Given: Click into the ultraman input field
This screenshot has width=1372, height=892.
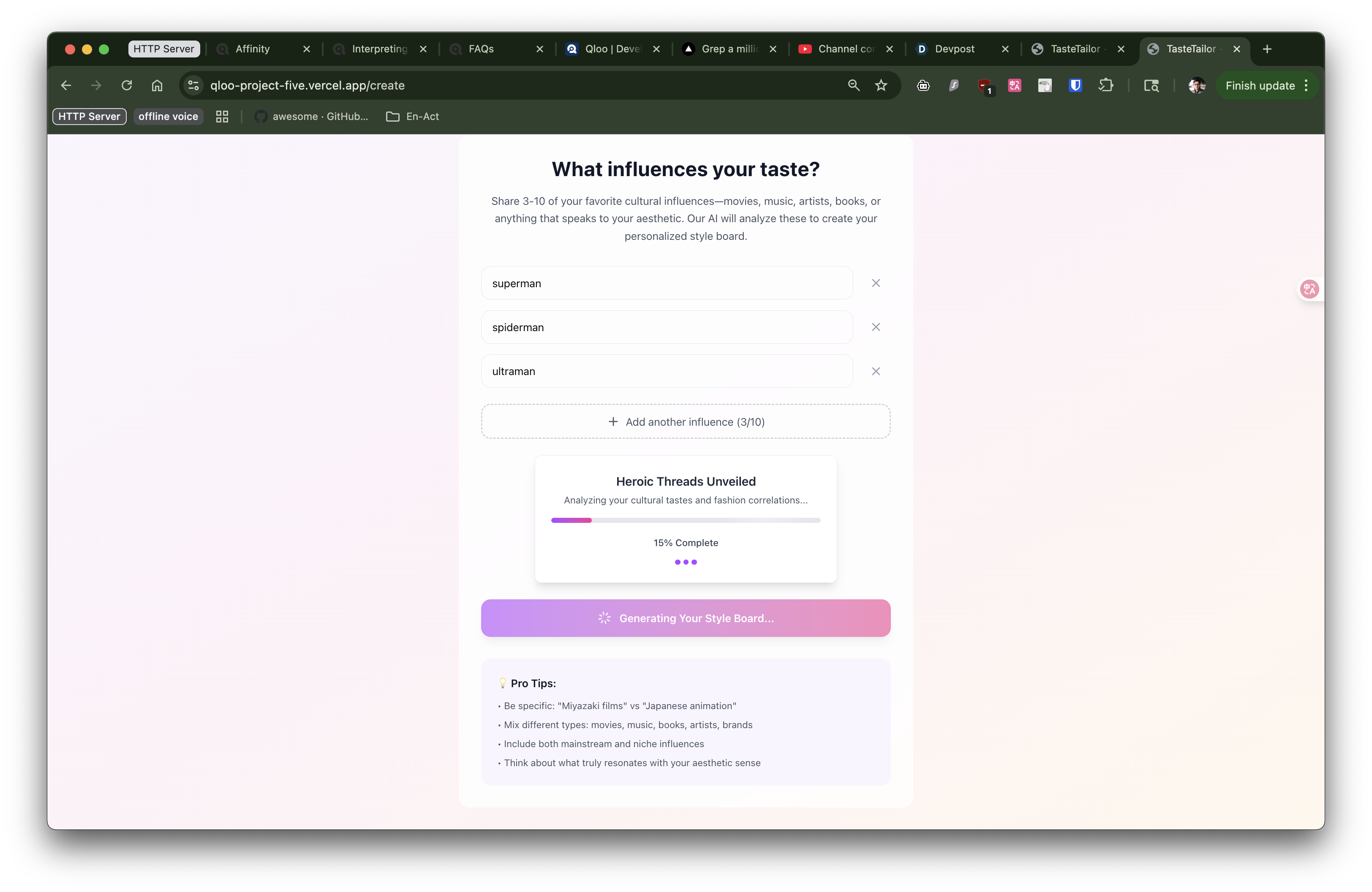Looking at the screenshot, I should [667, 371].
